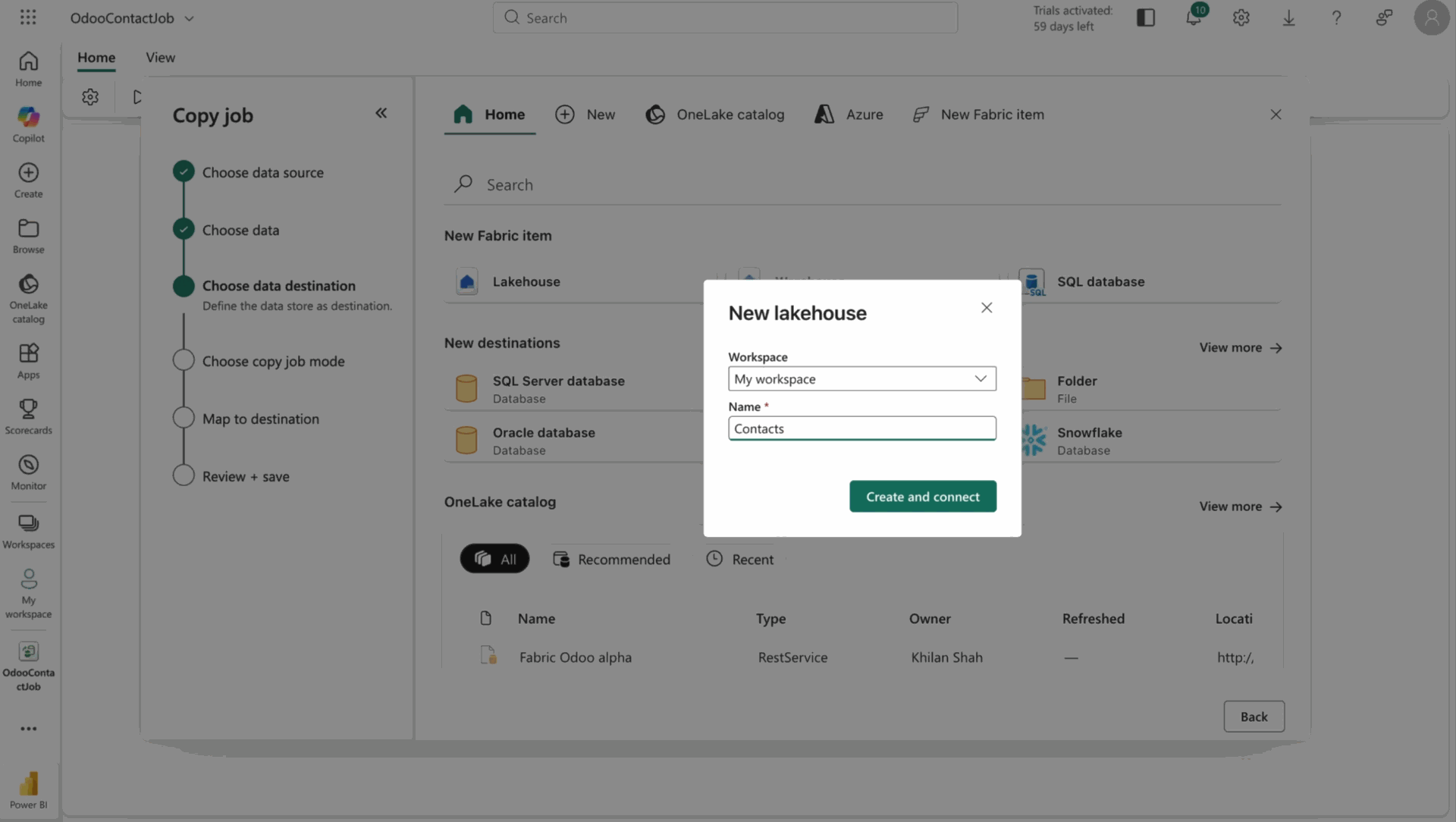Expand the Workspace dropdown

tap(861, 378)
